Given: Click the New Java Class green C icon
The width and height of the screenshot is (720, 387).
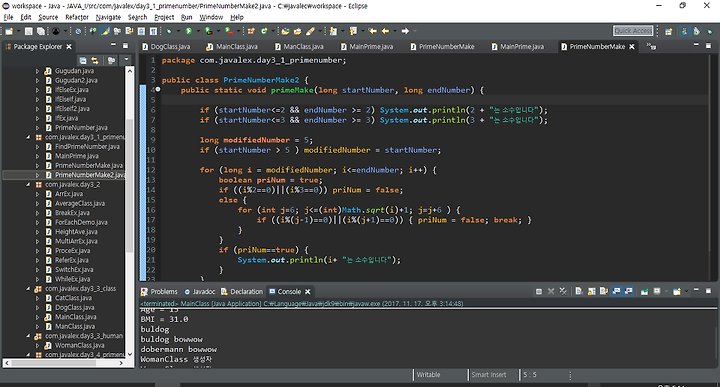Looking at the screenshot, I should (264, 31).
